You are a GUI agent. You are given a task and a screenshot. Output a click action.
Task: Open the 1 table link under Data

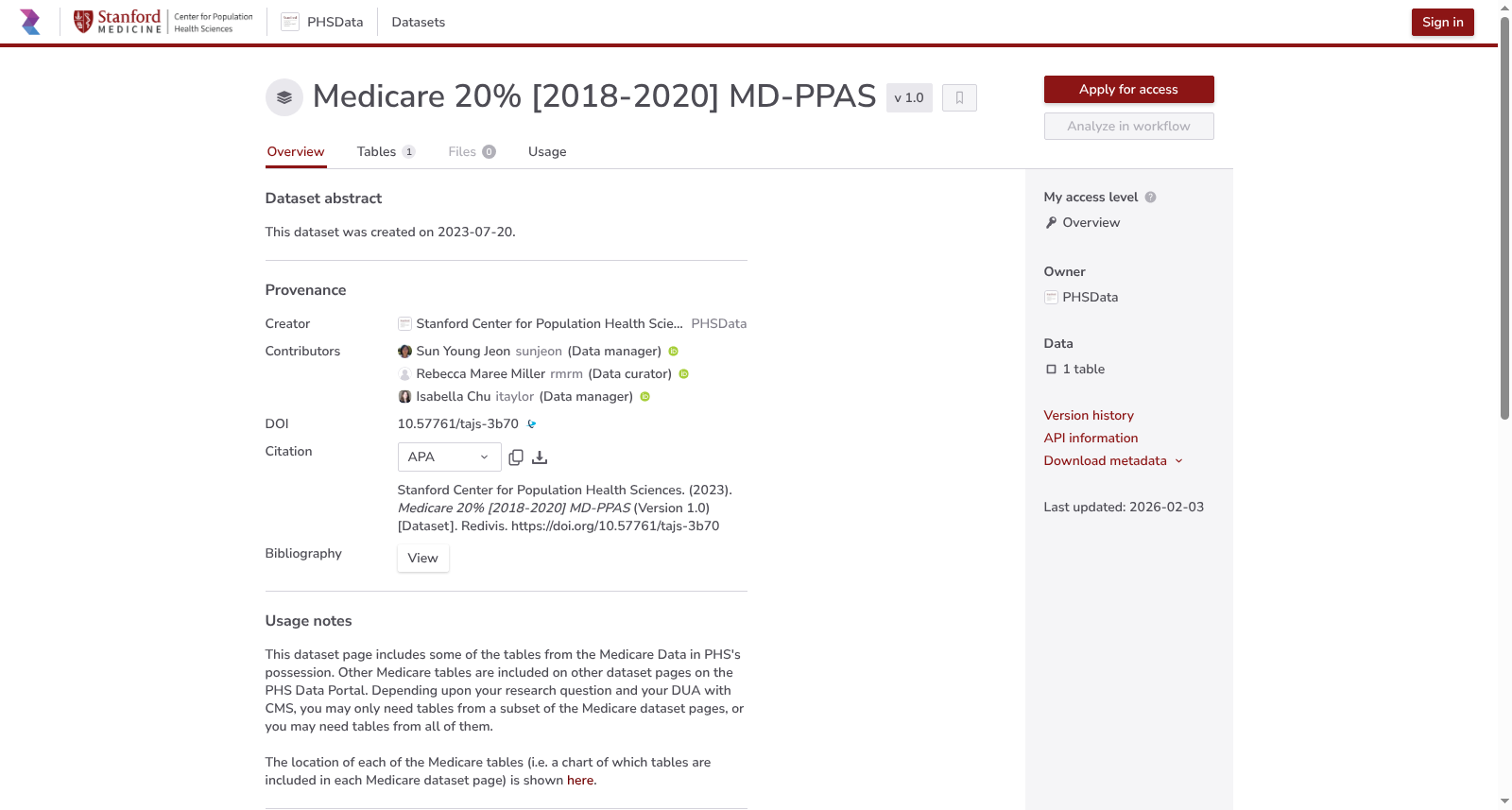coord(1083,370)
